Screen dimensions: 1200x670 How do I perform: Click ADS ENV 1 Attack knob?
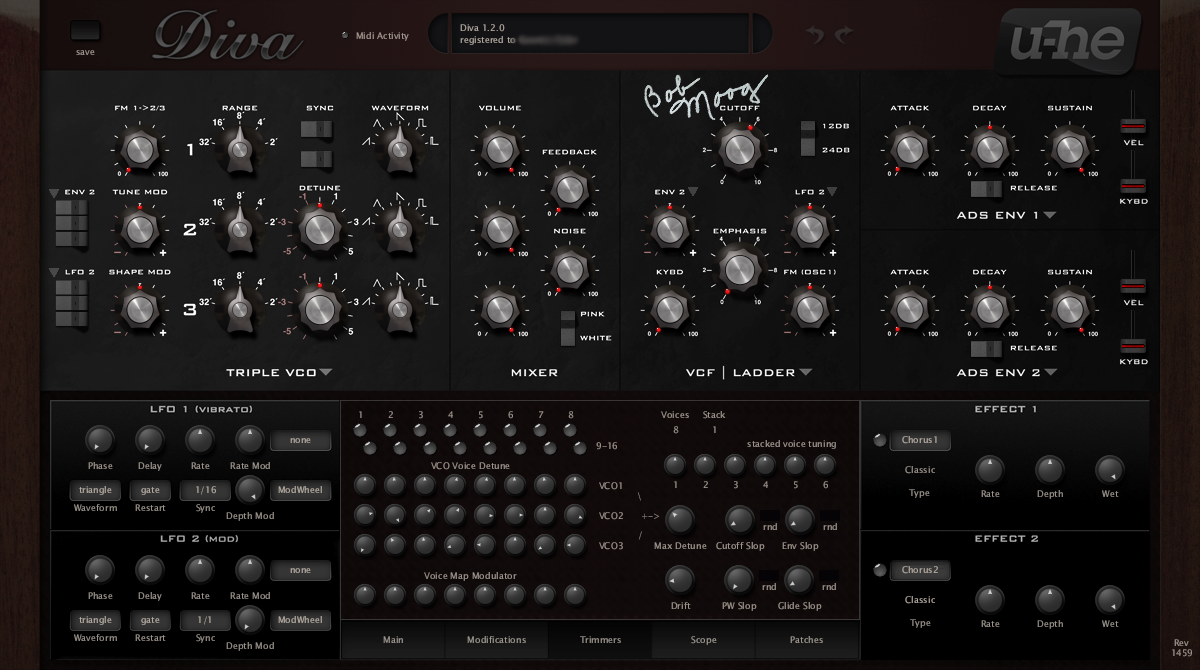click(x=908, y=149)
